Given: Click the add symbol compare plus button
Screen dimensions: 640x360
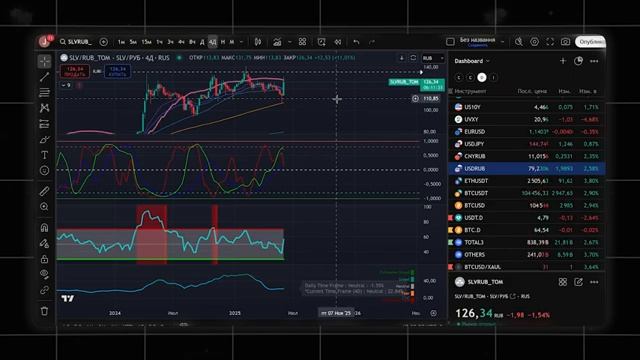Looking at the screenshot, I should pos(104,42).
